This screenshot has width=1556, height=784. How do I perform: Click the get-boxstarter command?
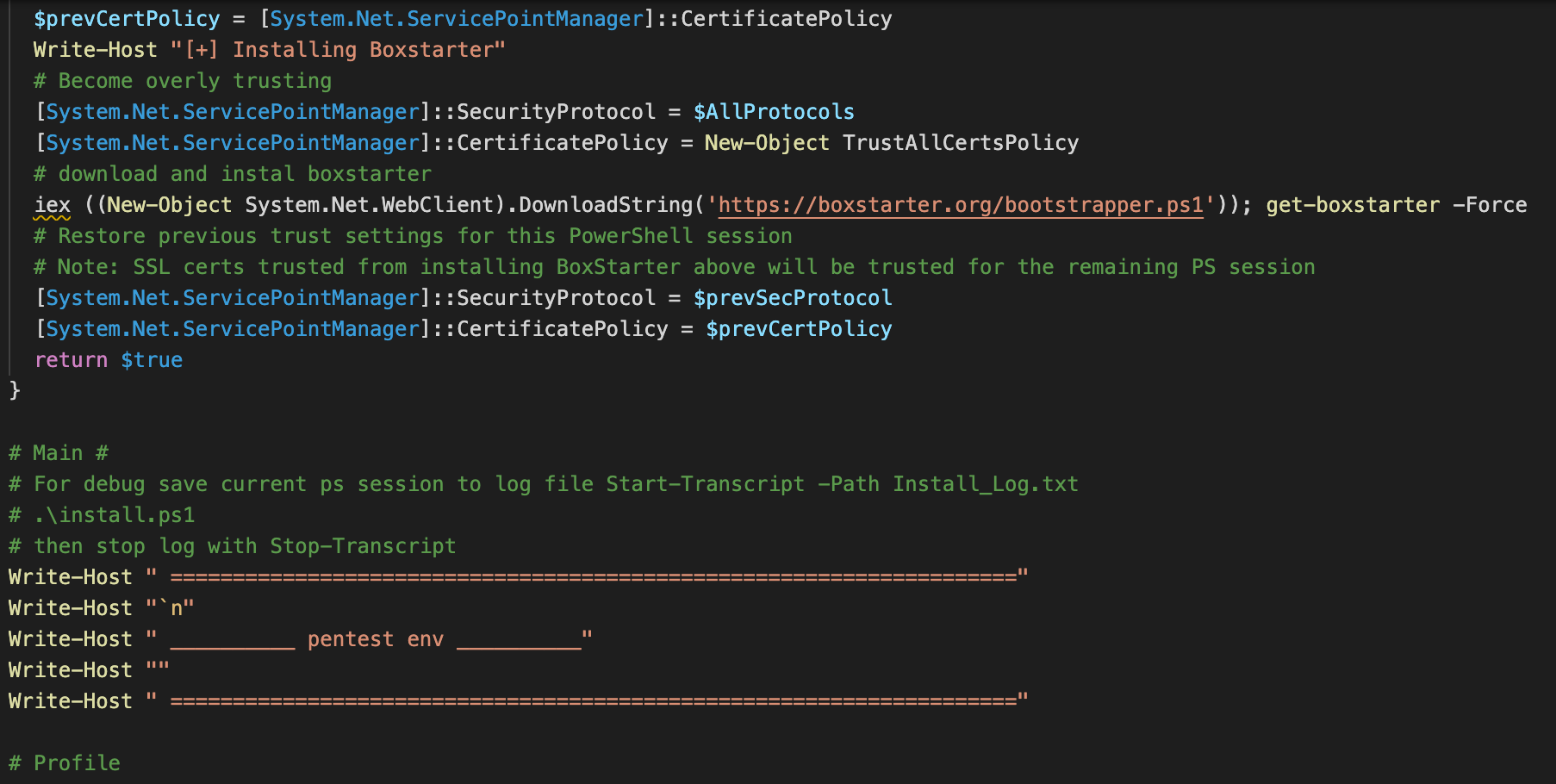pyautogui.click(x=1352, y=205)
